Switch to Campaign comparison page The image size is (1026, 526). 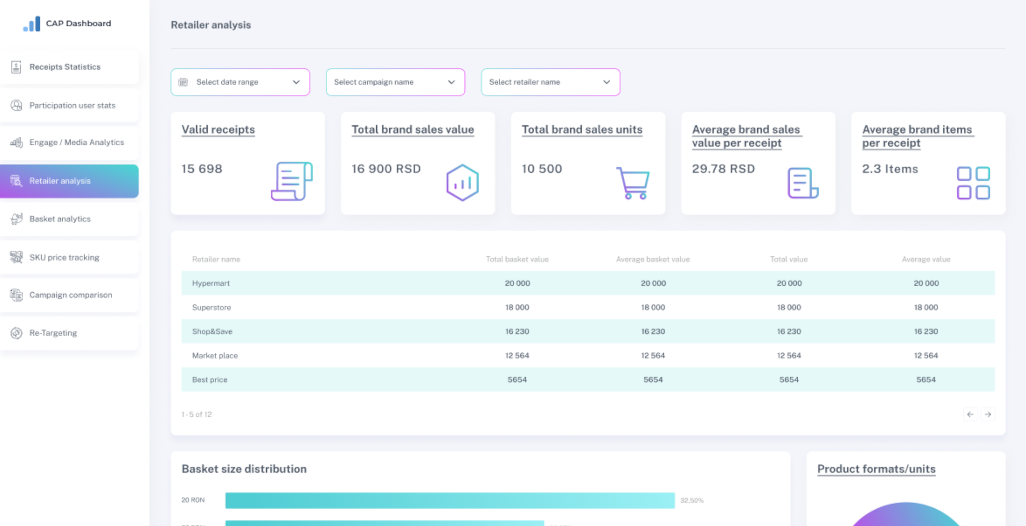tap(70, 295)
